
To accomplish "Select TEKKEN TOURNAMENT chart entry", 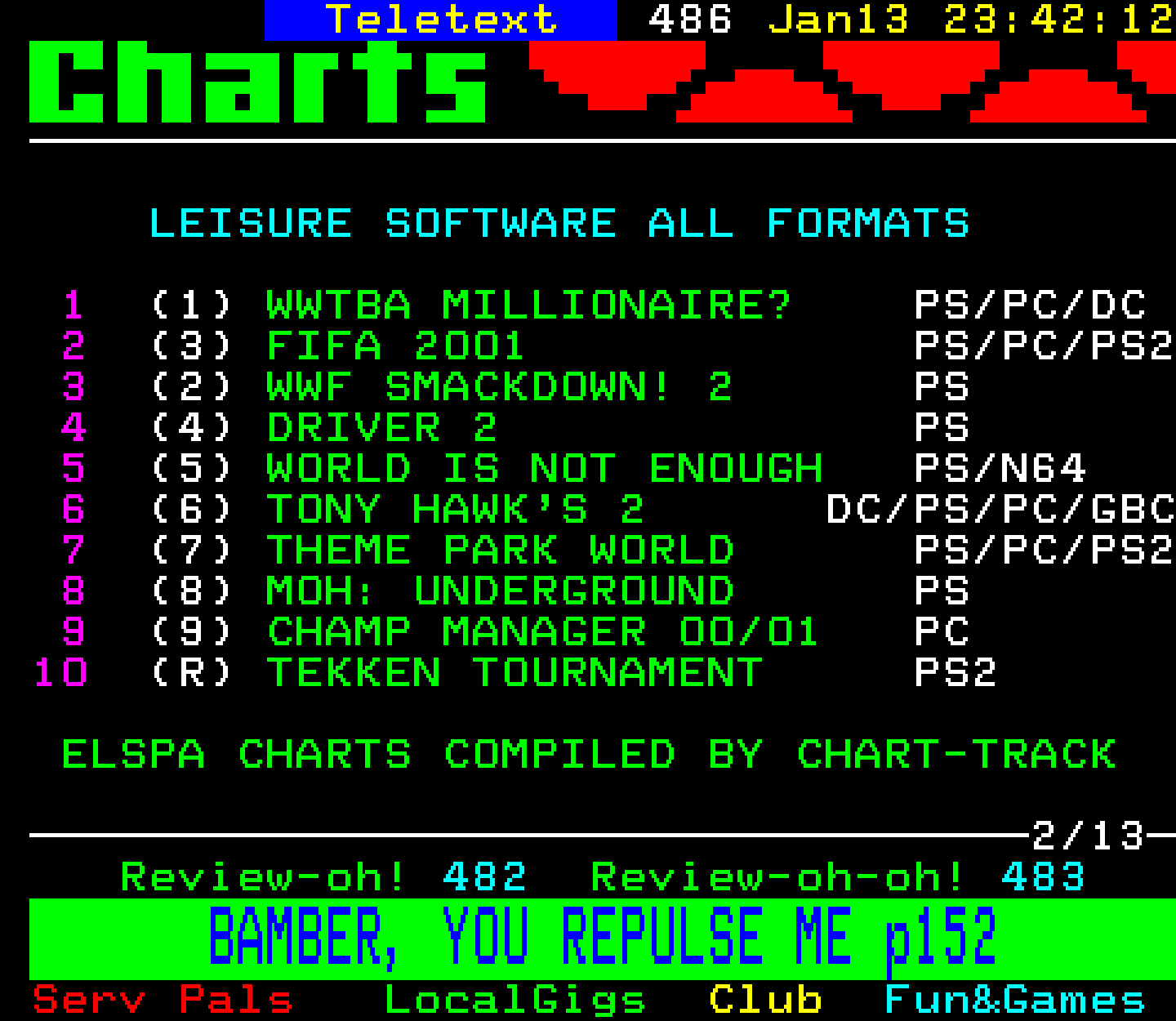I will pyautogui.click(x=515, y=673).
